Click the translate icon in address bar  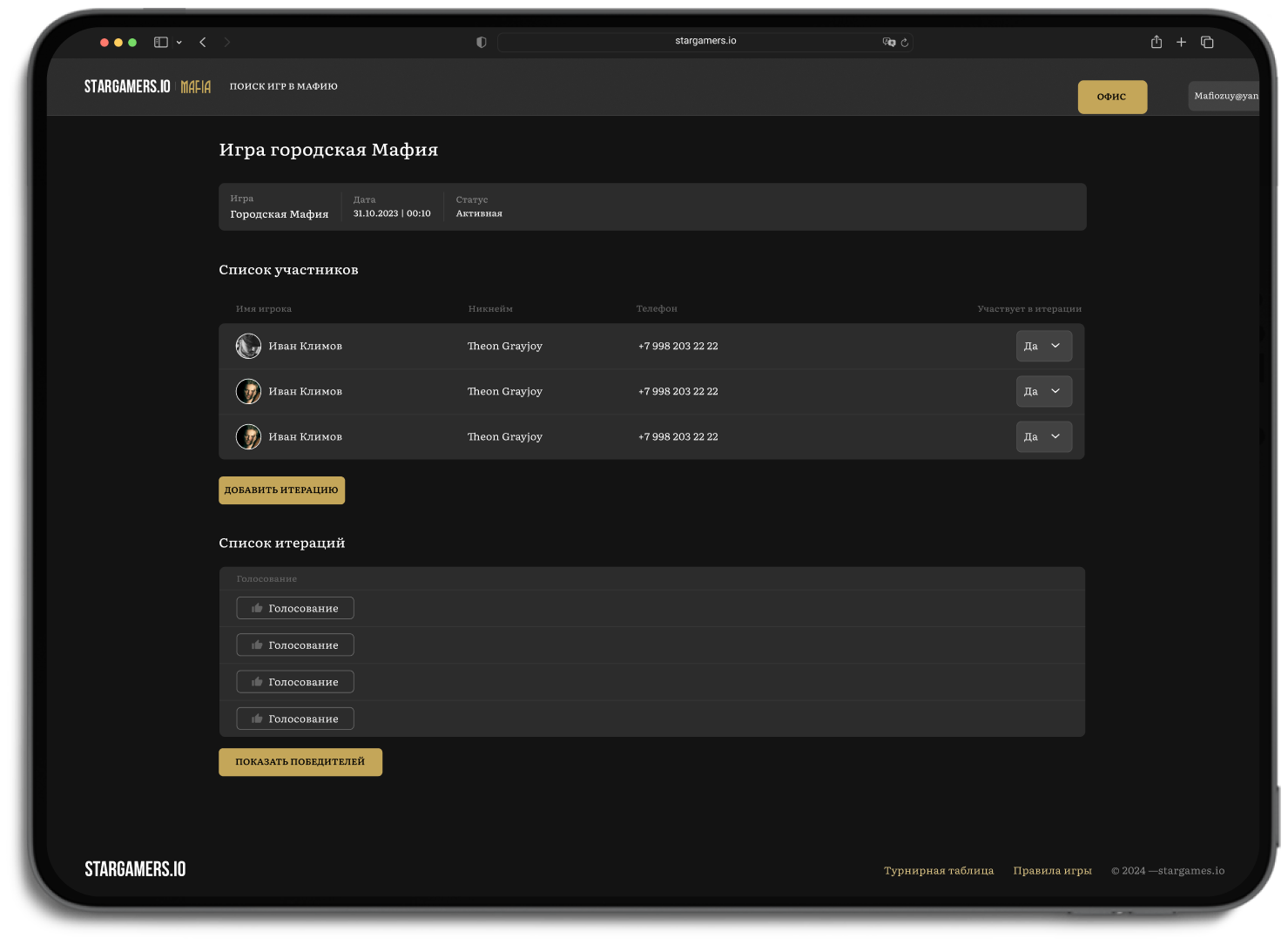pyautogui.click(x=888, y=42)
